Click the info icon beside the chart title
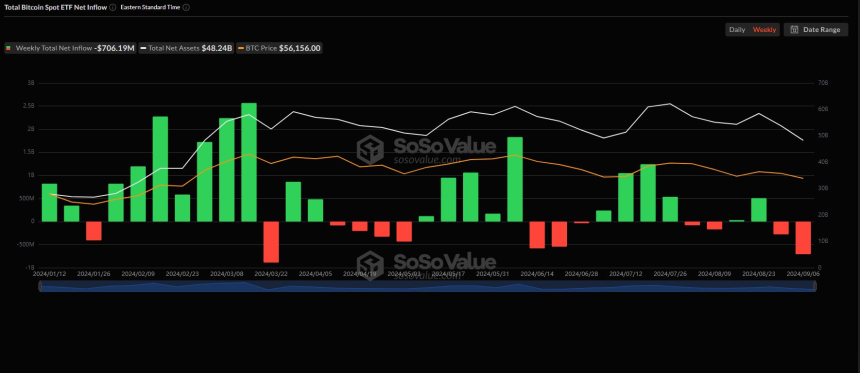The height and width of the screenshot is (373, 860). click(112, 8)
